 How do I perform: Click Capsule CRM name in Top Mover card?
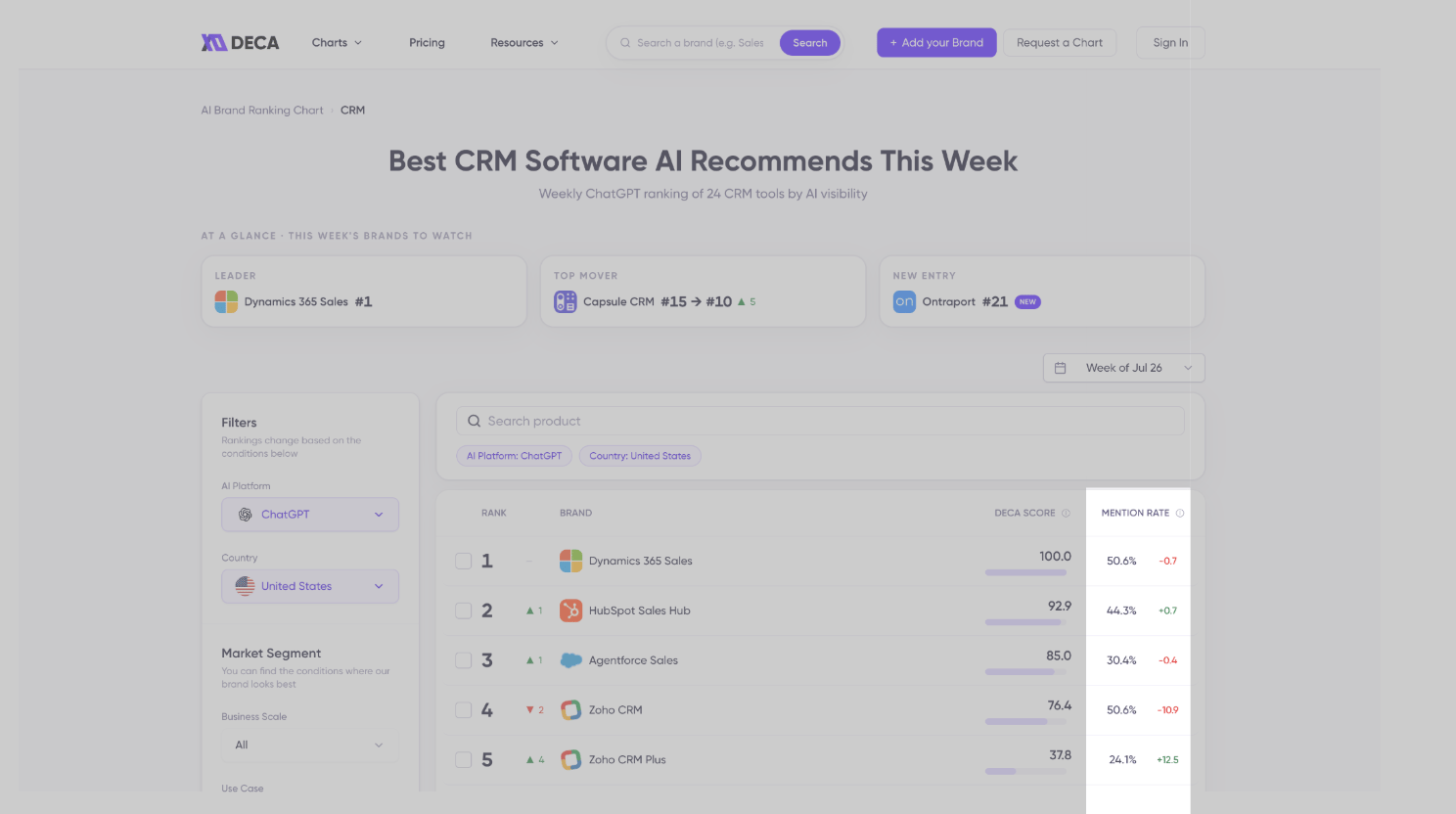618,301
